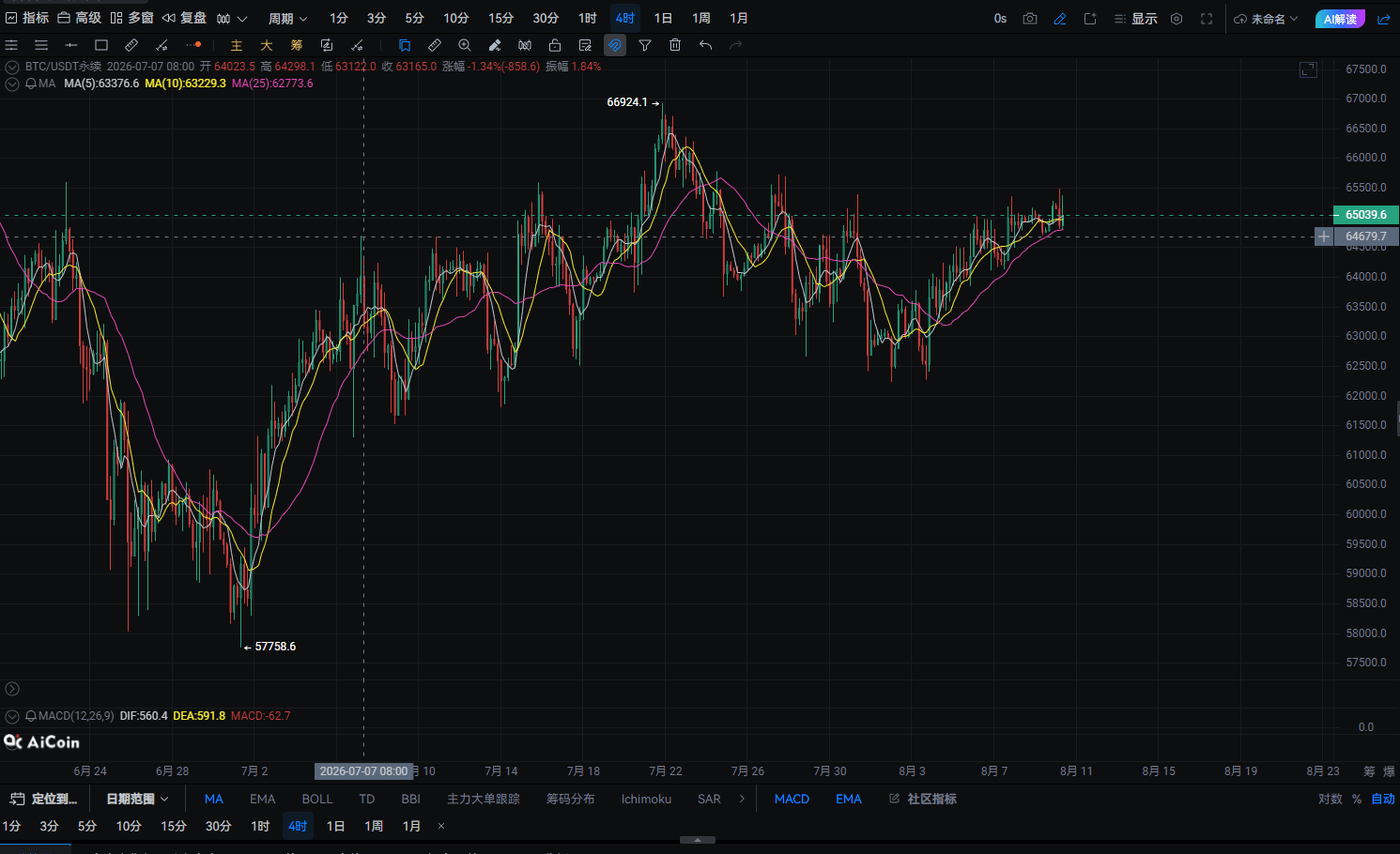Open the 周期 period dropdown
Screen dimensions: 1400x854
287,19
